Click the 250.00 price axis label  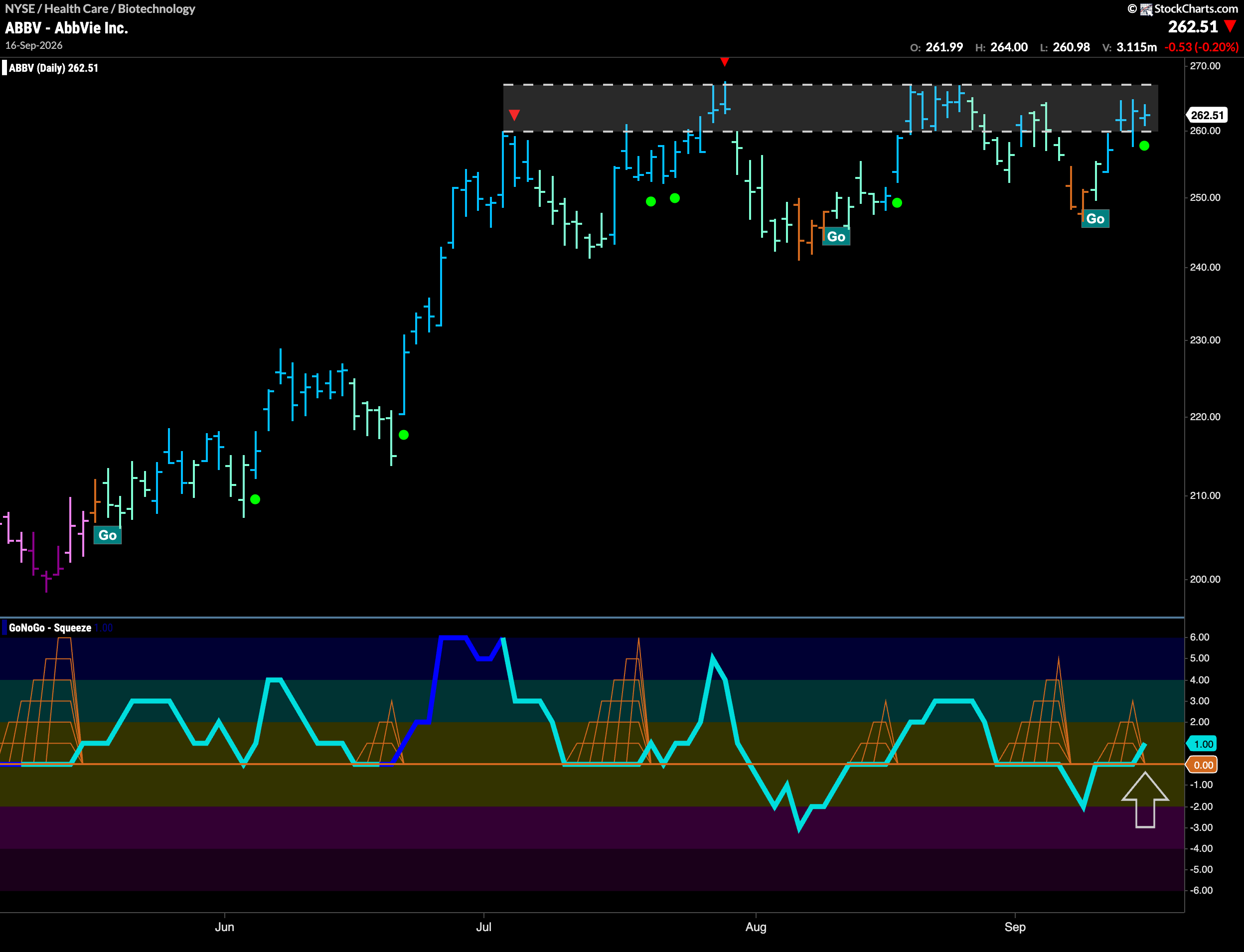(1205, 198)
